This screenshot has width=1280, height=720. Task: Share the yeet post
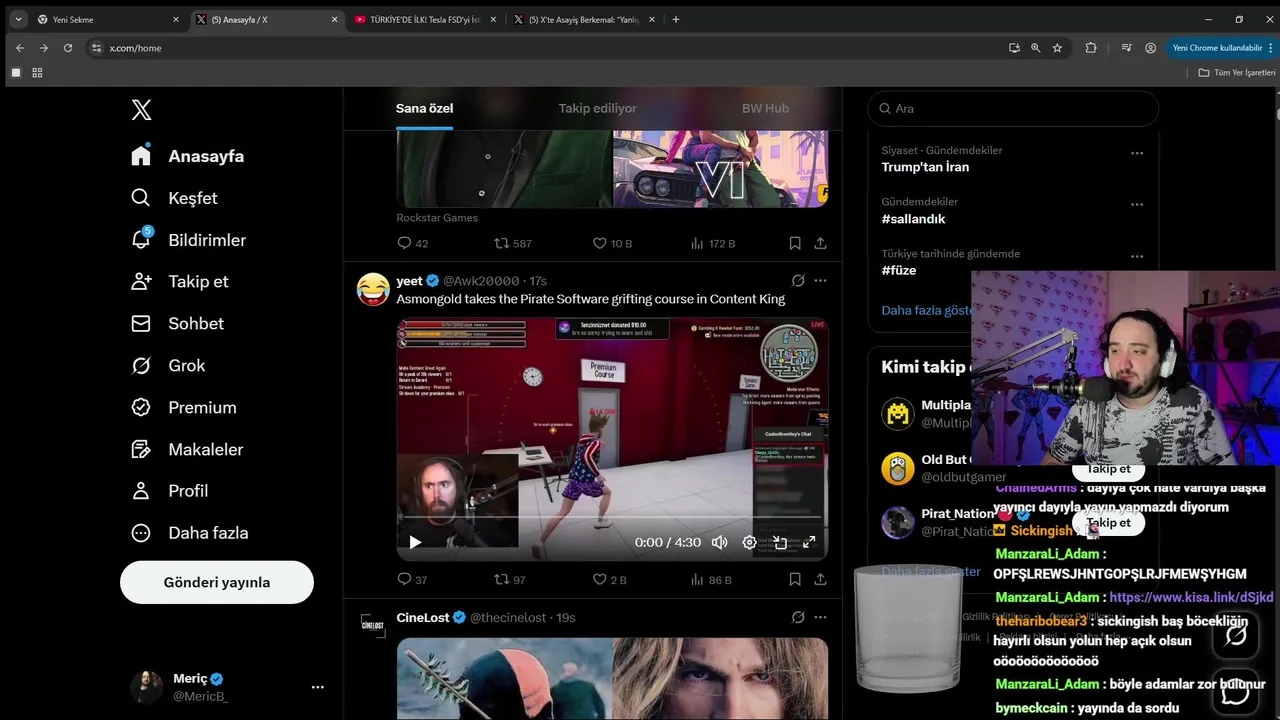pyautogui.click(x=820, y=579)
